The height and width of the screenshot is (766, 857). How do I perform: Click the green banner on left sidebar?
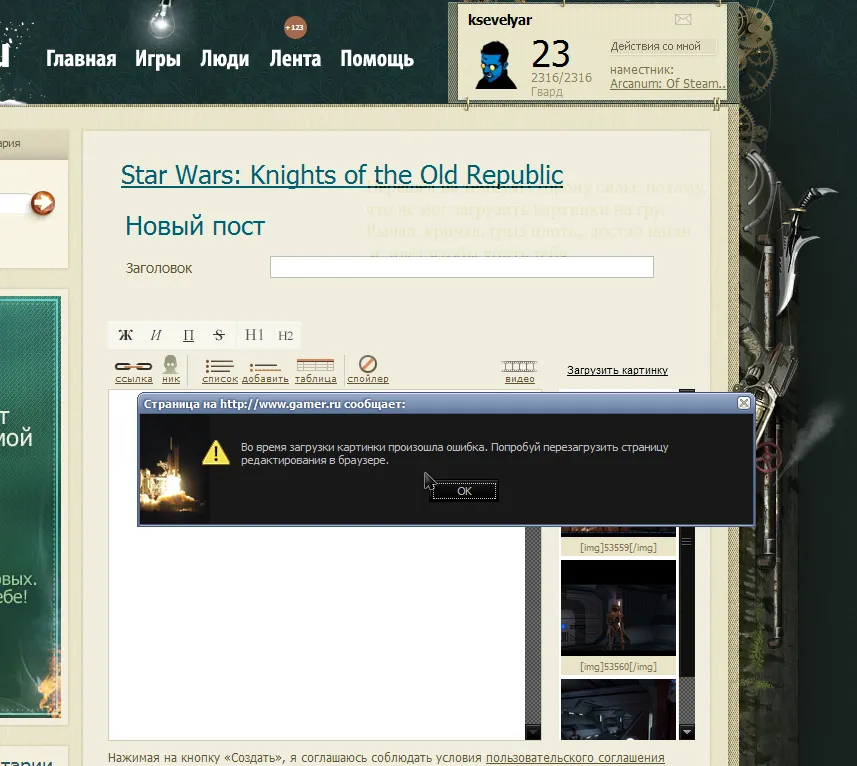click(30, 506)
